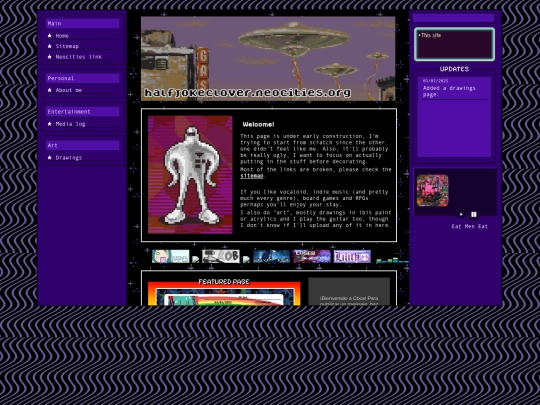Click the Cbox chat widget area

pos(349,292)
